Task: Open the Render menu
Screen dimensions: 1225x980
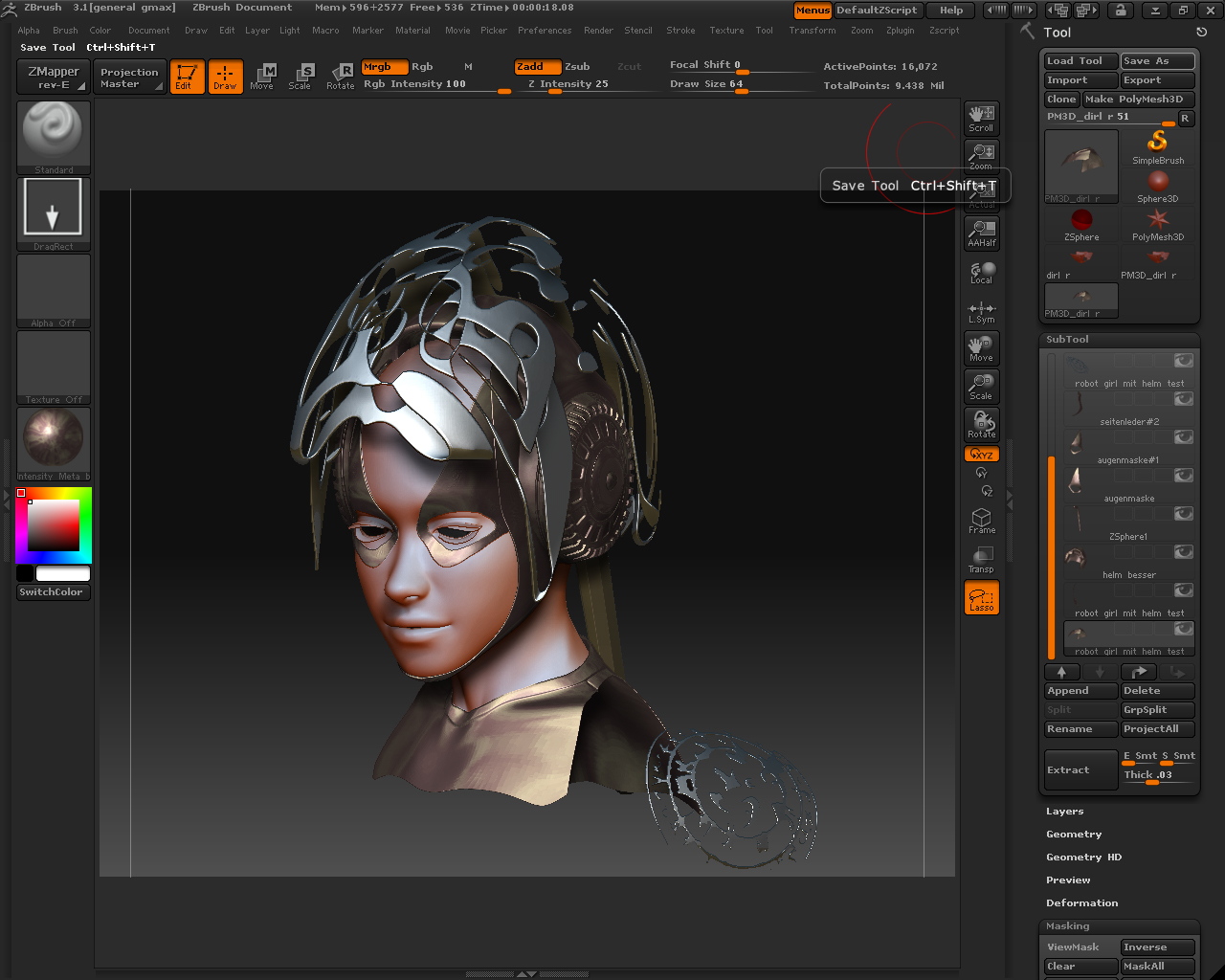Action: 598,31
